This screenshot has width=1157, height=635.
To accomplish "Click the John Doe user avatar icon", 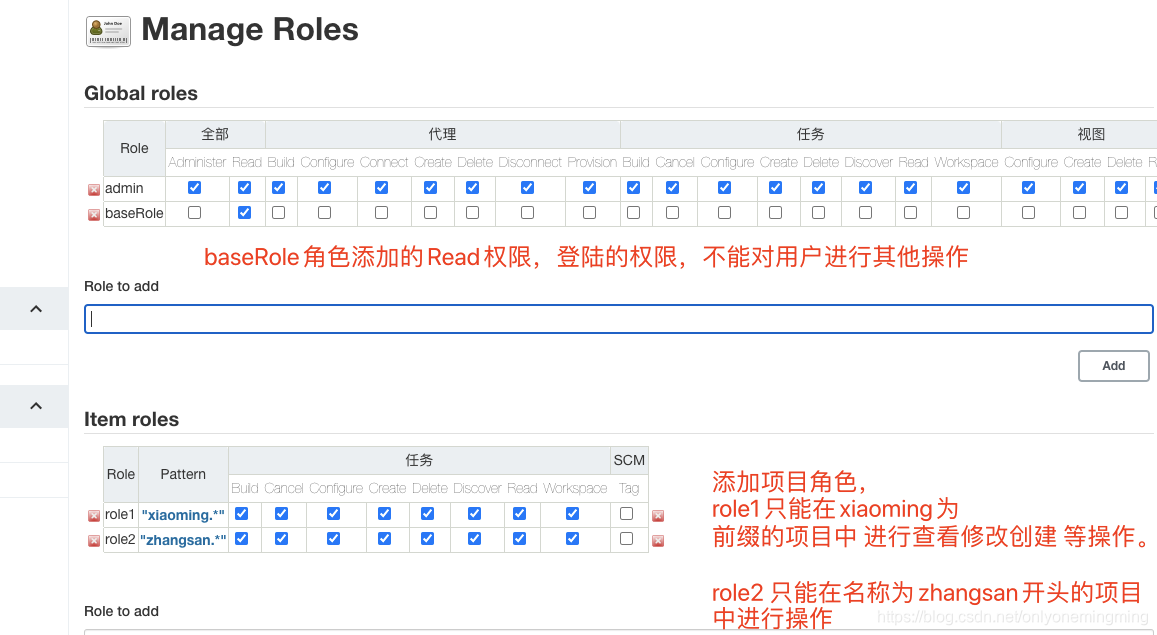I will coord(107,30).
